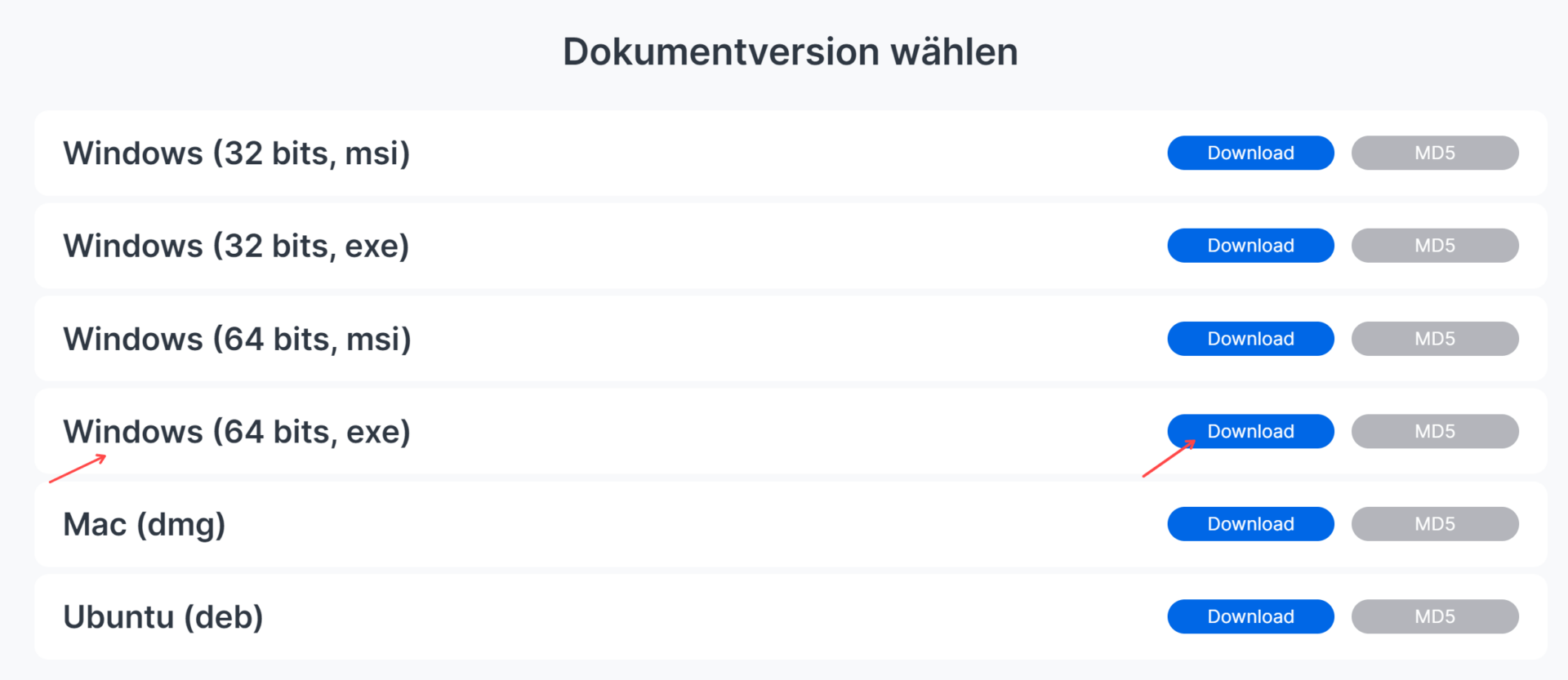Download the Ubuntu deb package

pos(1250,616)
